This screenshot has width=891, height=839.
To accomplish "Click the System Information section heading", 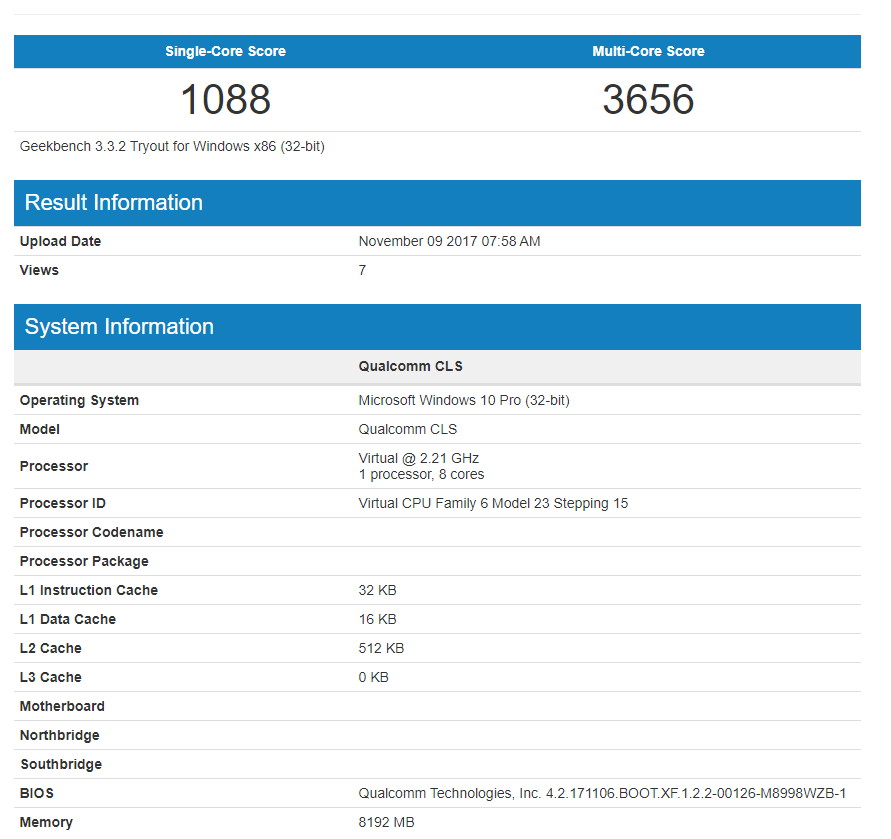I will (119, 327).
